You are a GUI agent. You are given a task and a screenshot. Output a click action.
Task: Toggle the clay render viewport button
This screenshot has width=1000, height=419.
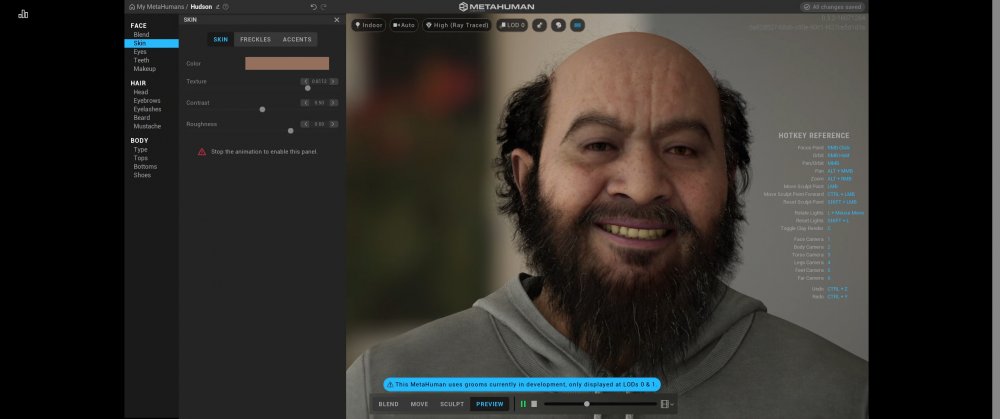558,24
